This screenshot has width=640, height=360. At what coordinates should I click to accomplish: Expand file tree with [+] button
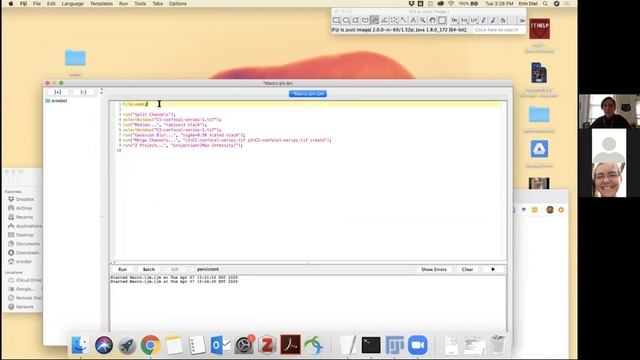(58, 92)
